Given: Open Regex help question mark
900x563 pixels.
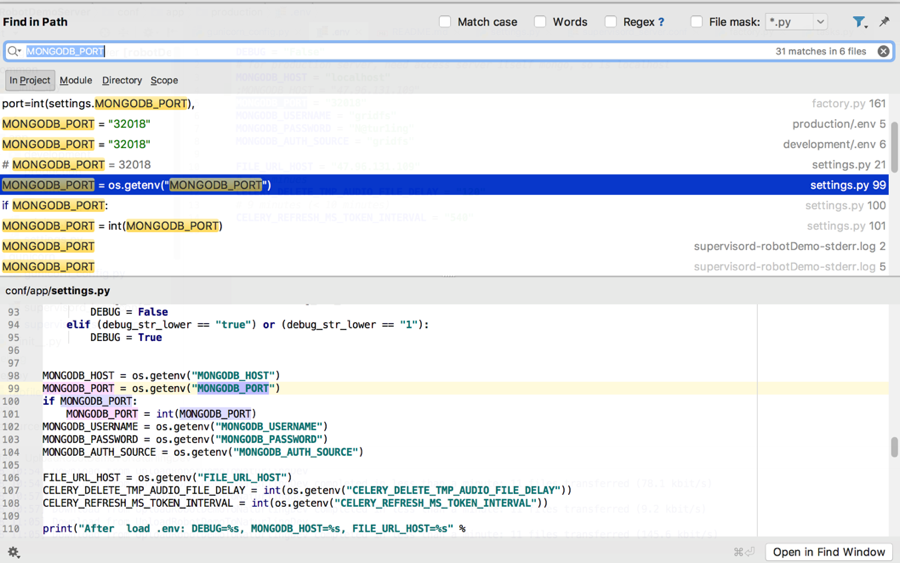Looking at the screenshot, I should (x=661, y=22).
